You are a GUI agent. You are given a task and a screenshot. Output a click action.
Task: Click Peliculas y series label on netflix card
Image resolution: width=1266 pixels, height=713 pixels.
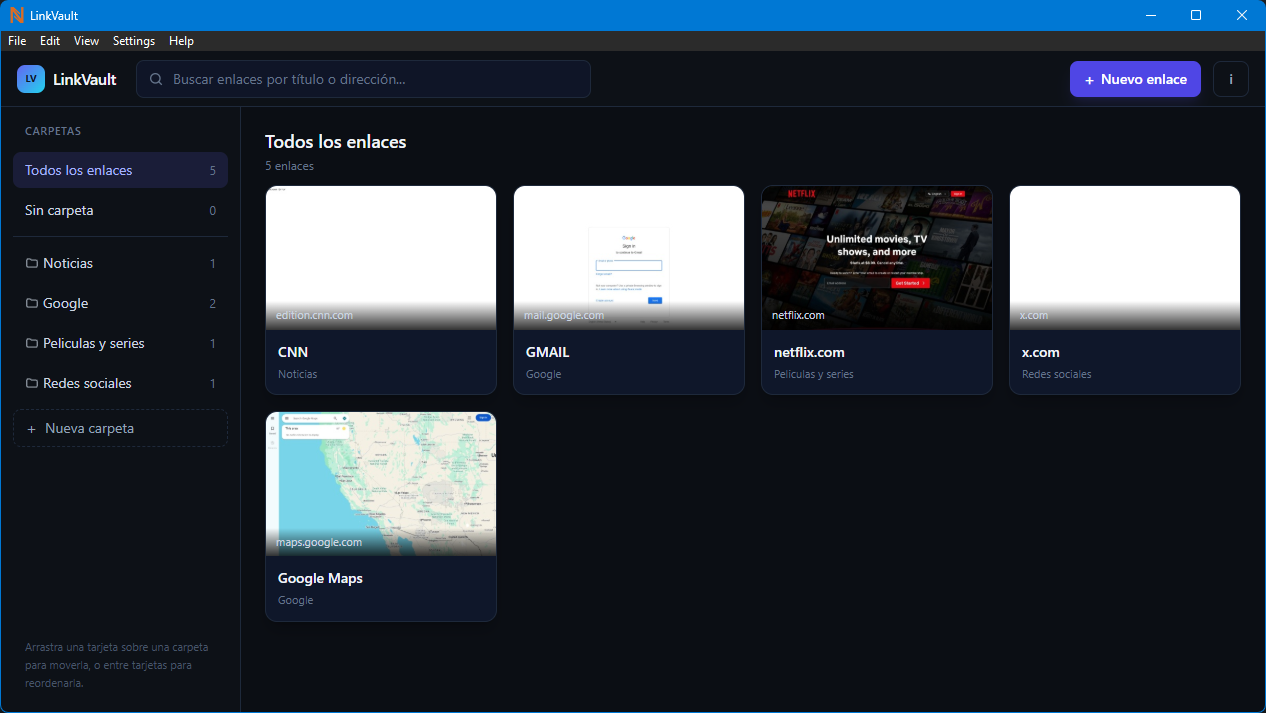click(x=814, y=374)
